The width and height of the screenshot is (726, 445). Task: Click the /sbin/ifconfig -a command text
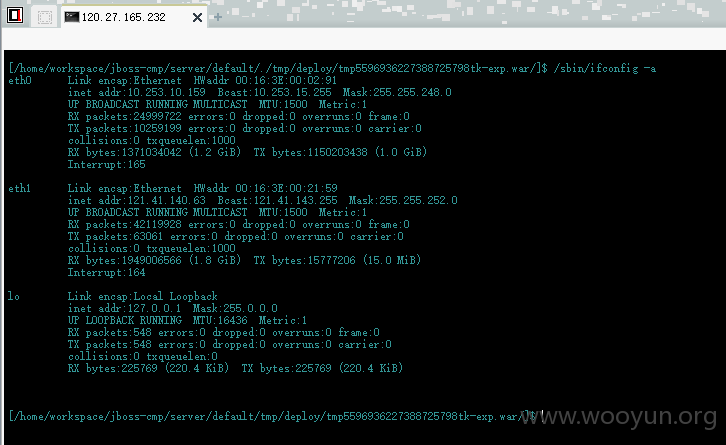click(x=605, y=69)
